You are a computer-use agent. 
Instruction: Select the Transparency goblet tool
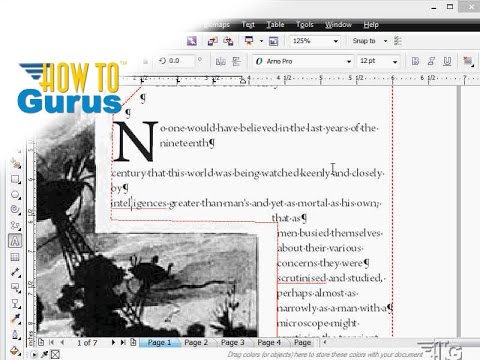pos(15,303)
